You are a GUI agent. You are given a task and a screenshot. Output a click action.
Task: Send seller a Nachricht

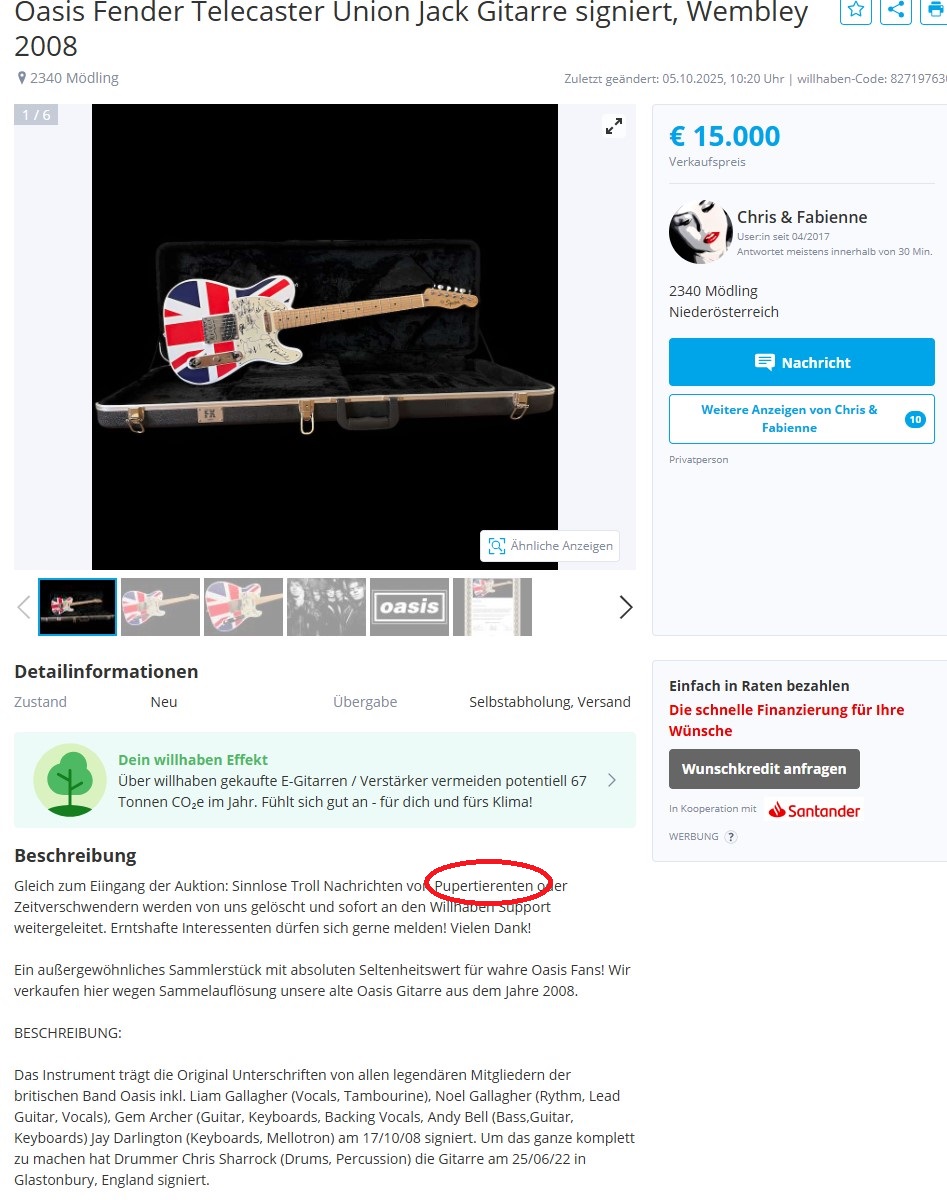tap(802, 362)
